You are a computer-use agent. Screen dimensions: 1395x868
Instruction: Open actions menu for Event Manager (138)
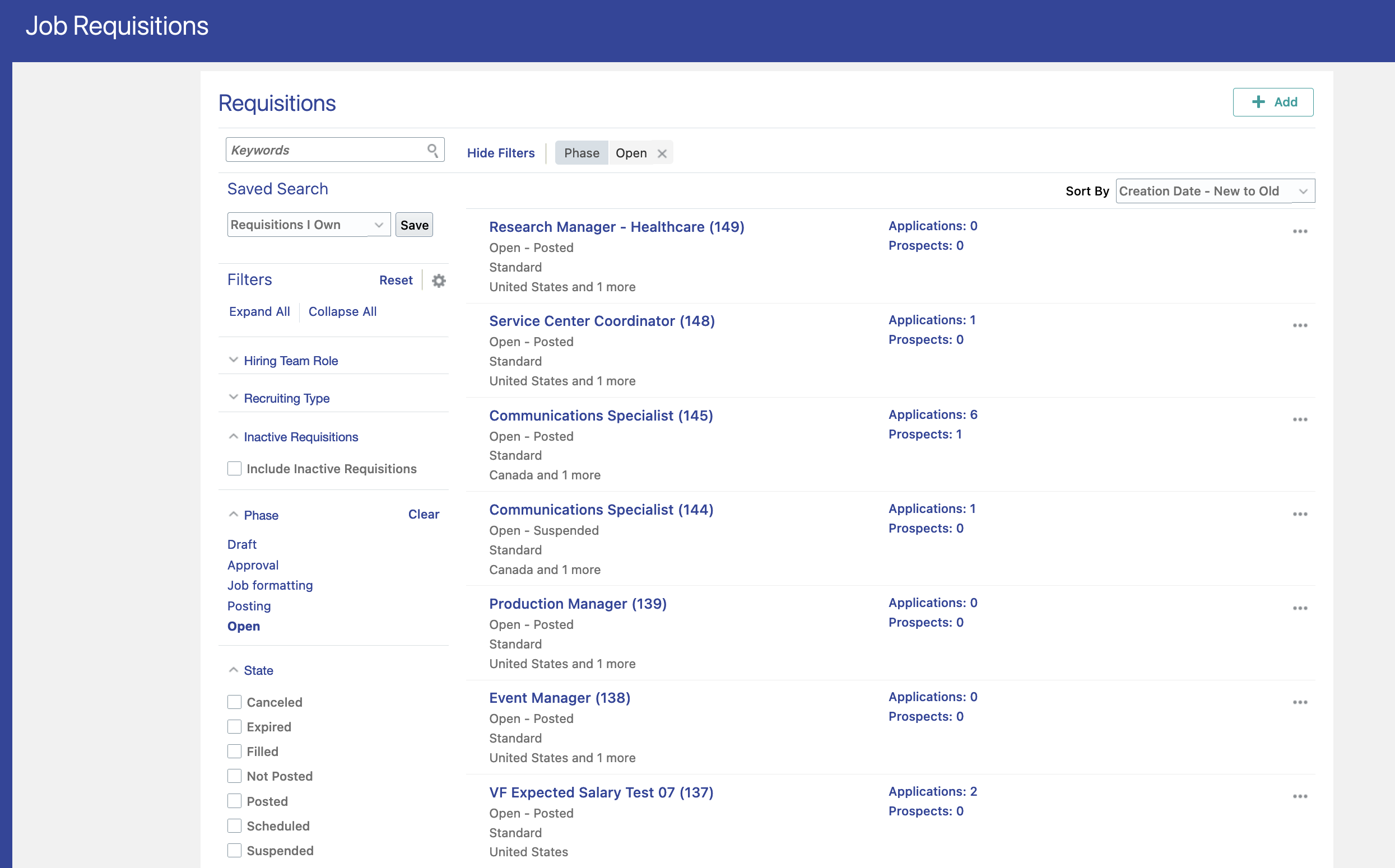(1300, 702)
